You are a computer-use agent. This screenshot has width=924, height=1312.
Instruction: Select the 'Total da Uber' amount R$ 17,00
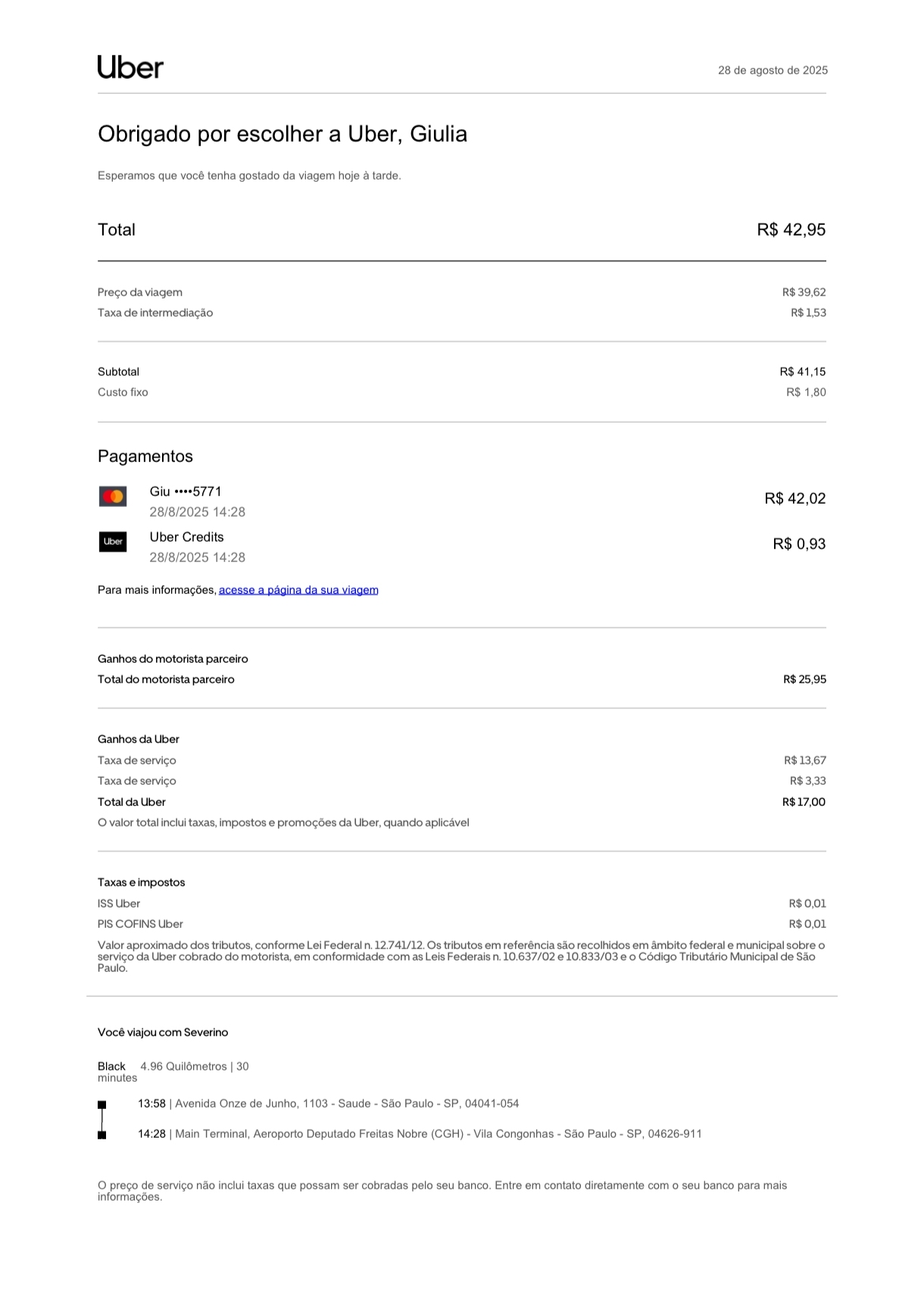pyautogui.click(x=804, y=802)
